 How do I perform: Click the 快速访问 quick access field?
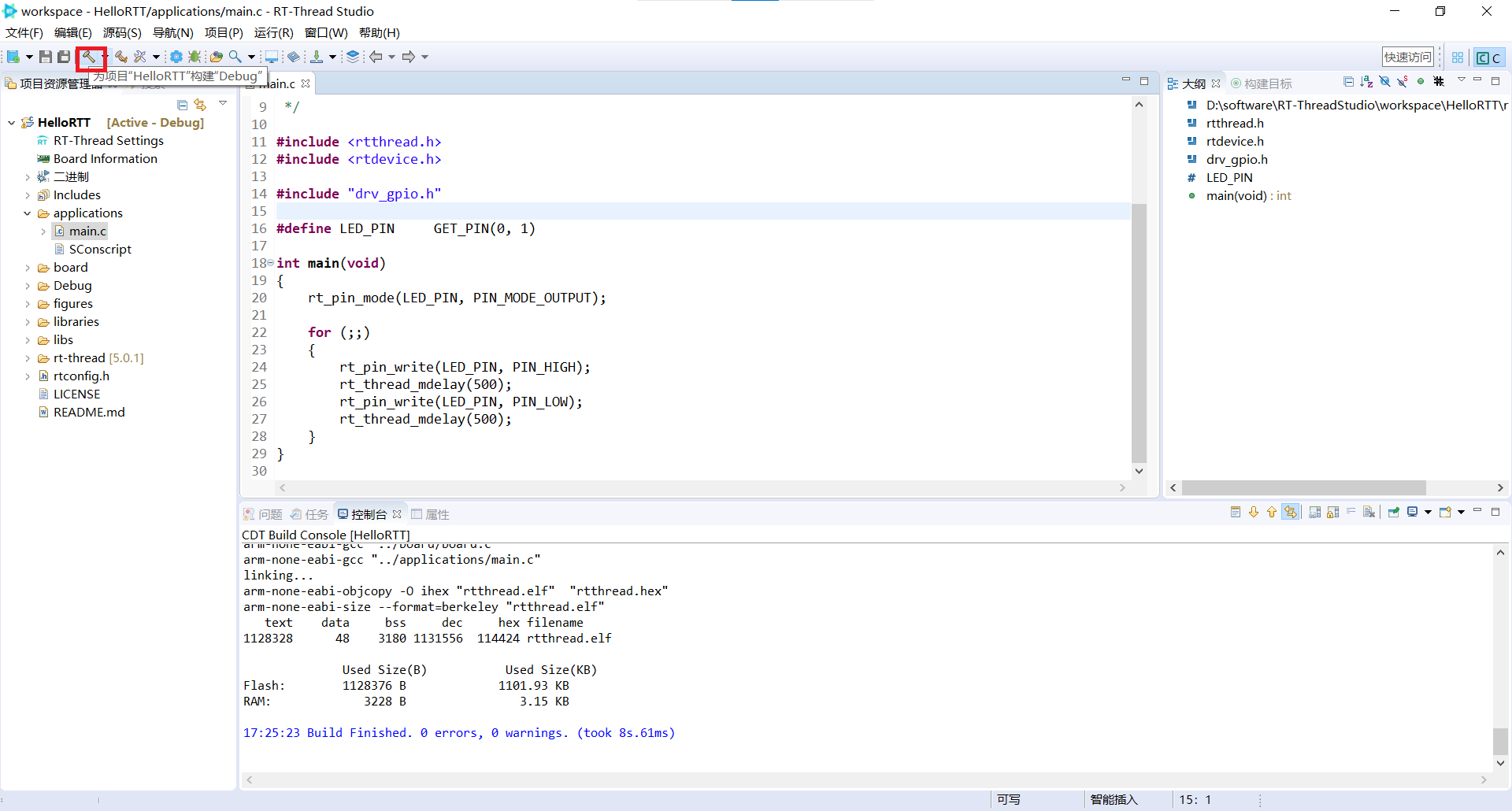pyautogui.click(x=1408, y=57)
